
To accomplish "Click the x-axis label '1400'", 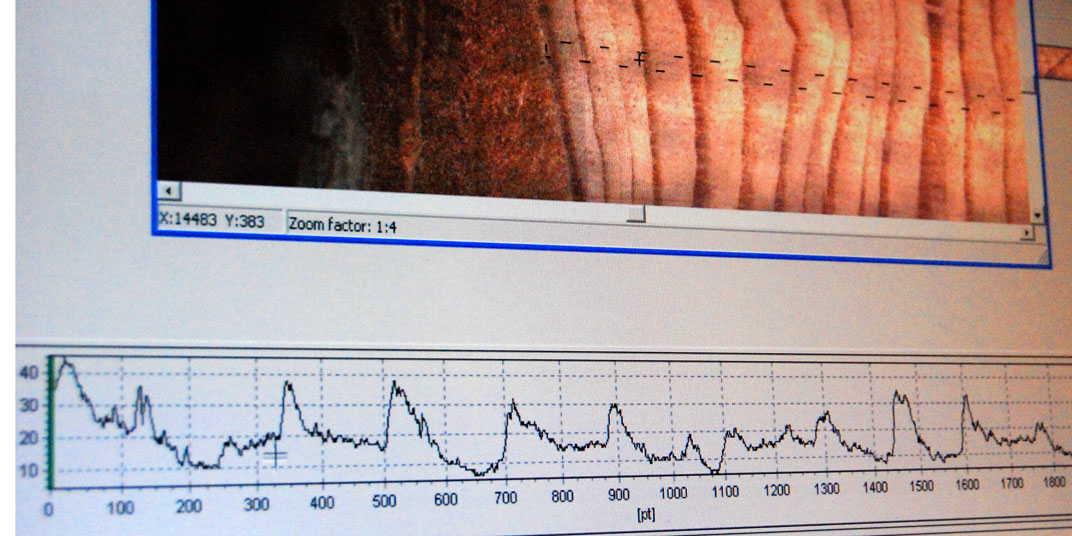I will coord(876,488).
